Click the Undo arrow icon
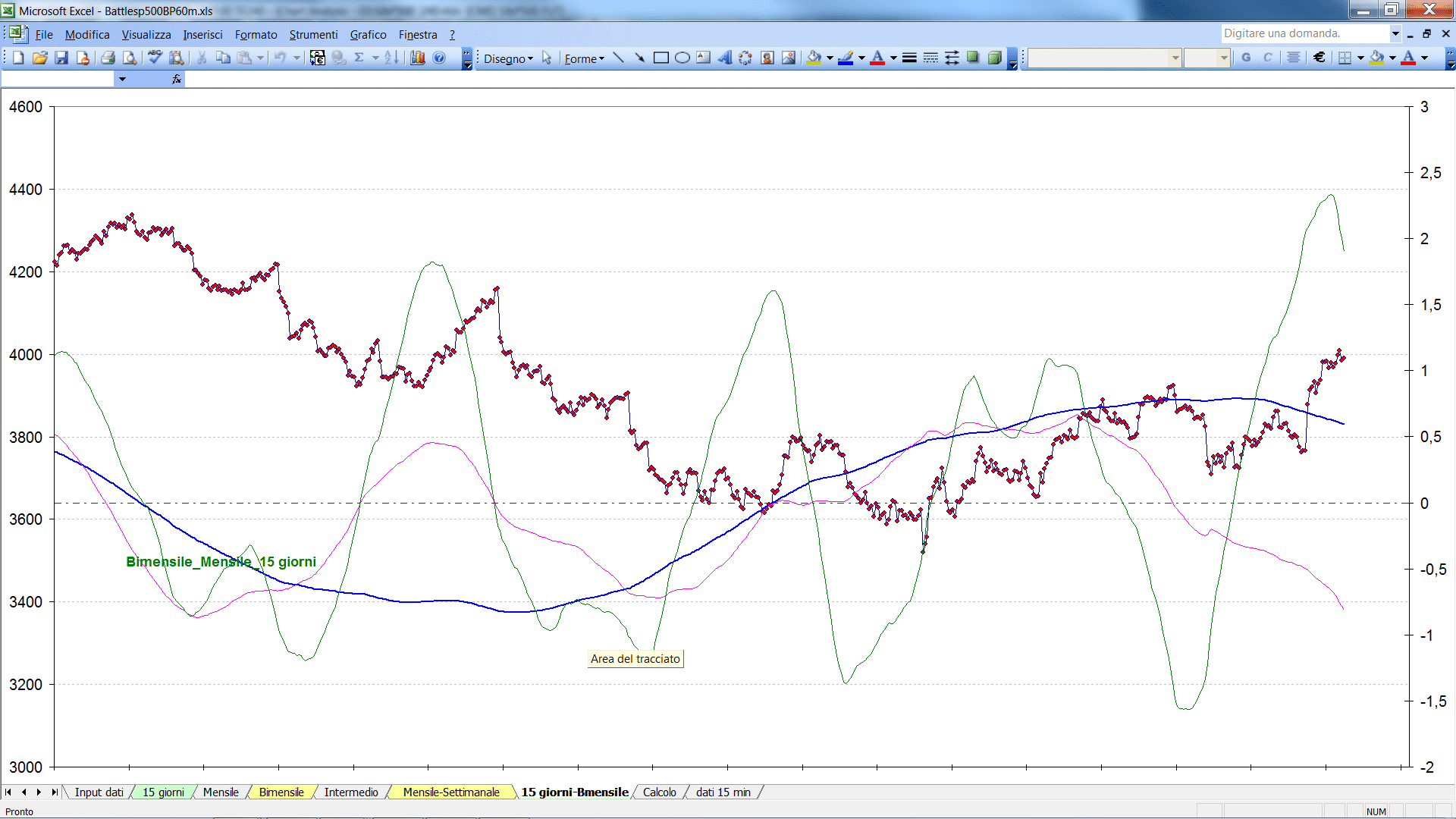1456x819 pixels. point(280,58)
